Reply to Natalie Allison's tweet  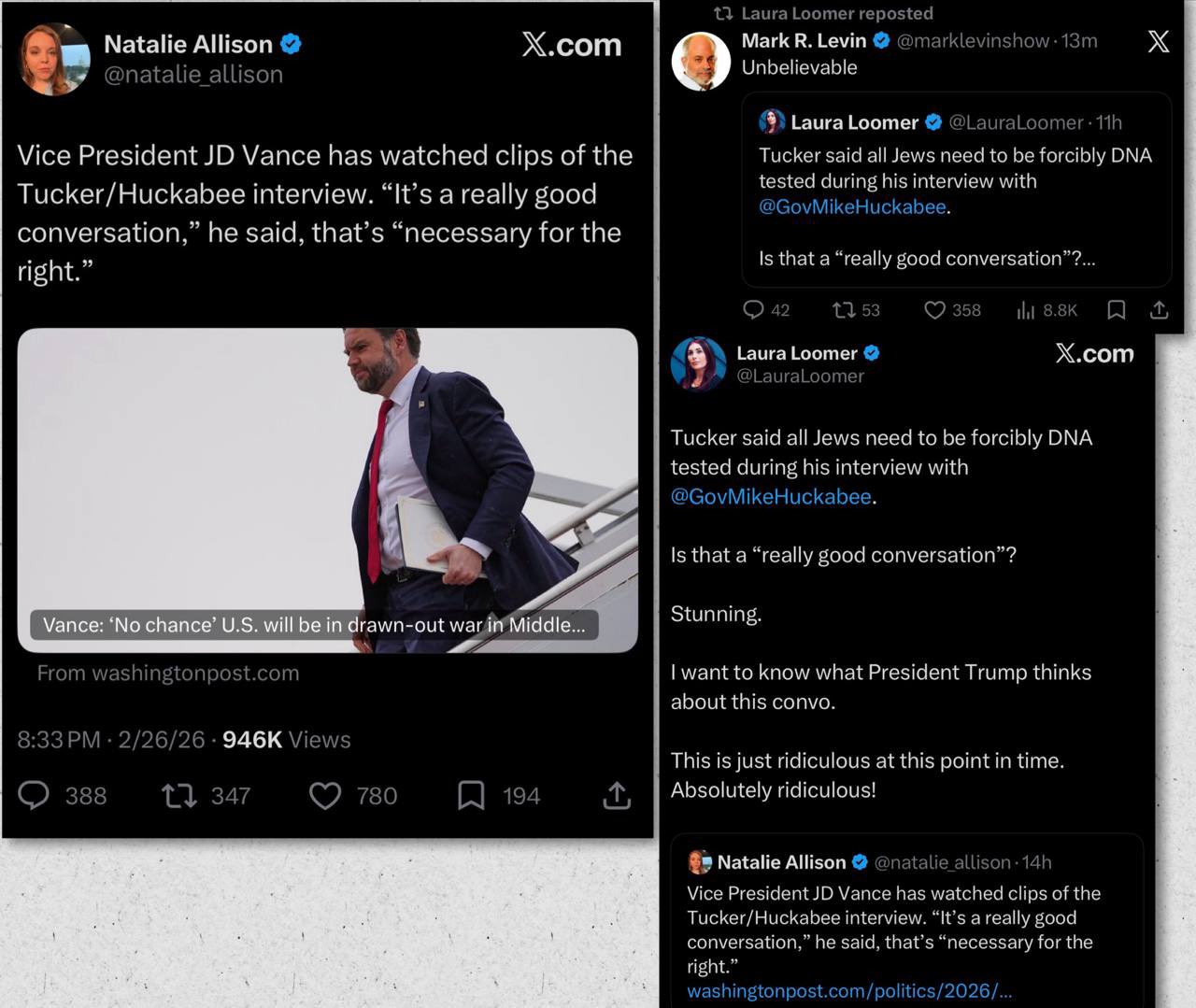pyautogui.click(x=35, y=795)
